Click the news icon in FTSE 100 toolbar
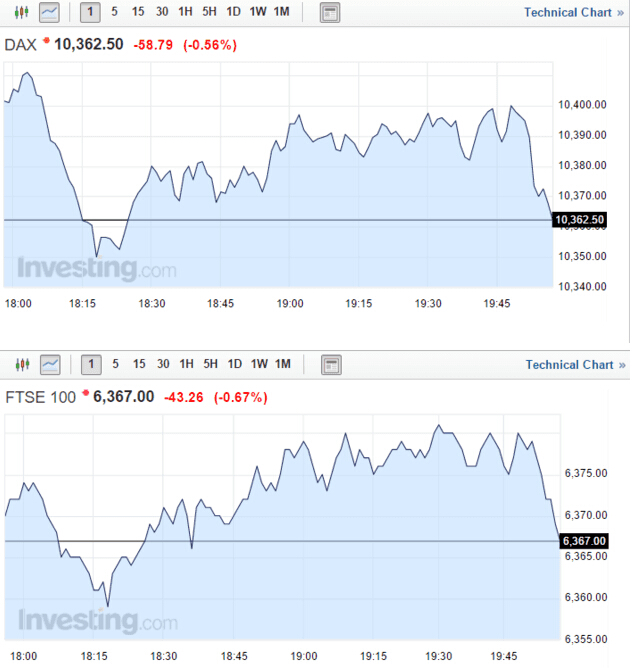This screenshot has height=670, width=632. coord(330,364)
